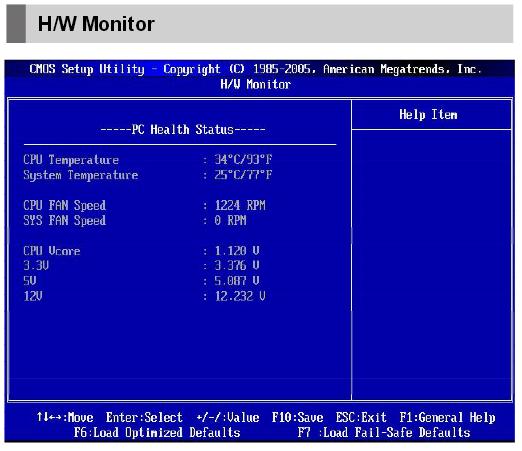Screen dimensions: 522x451
Task: Click the 1224 RPM fan value
Action: pos(240,205)
